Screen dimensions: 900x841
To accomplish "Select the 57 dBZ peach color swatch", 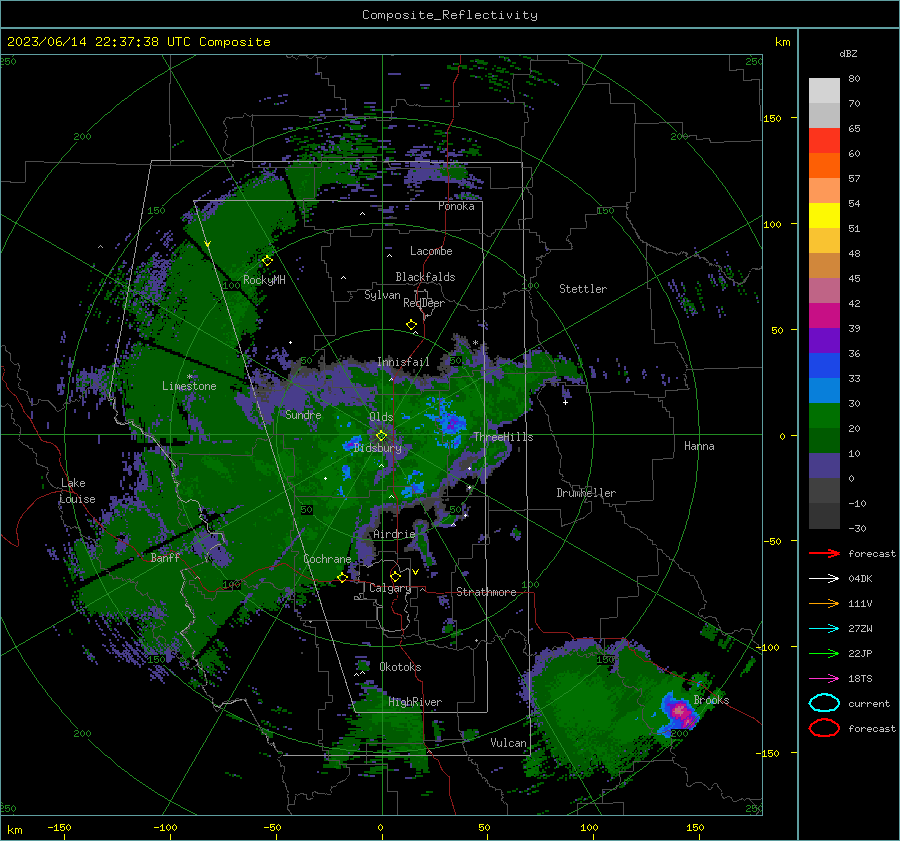I will 824,191.
